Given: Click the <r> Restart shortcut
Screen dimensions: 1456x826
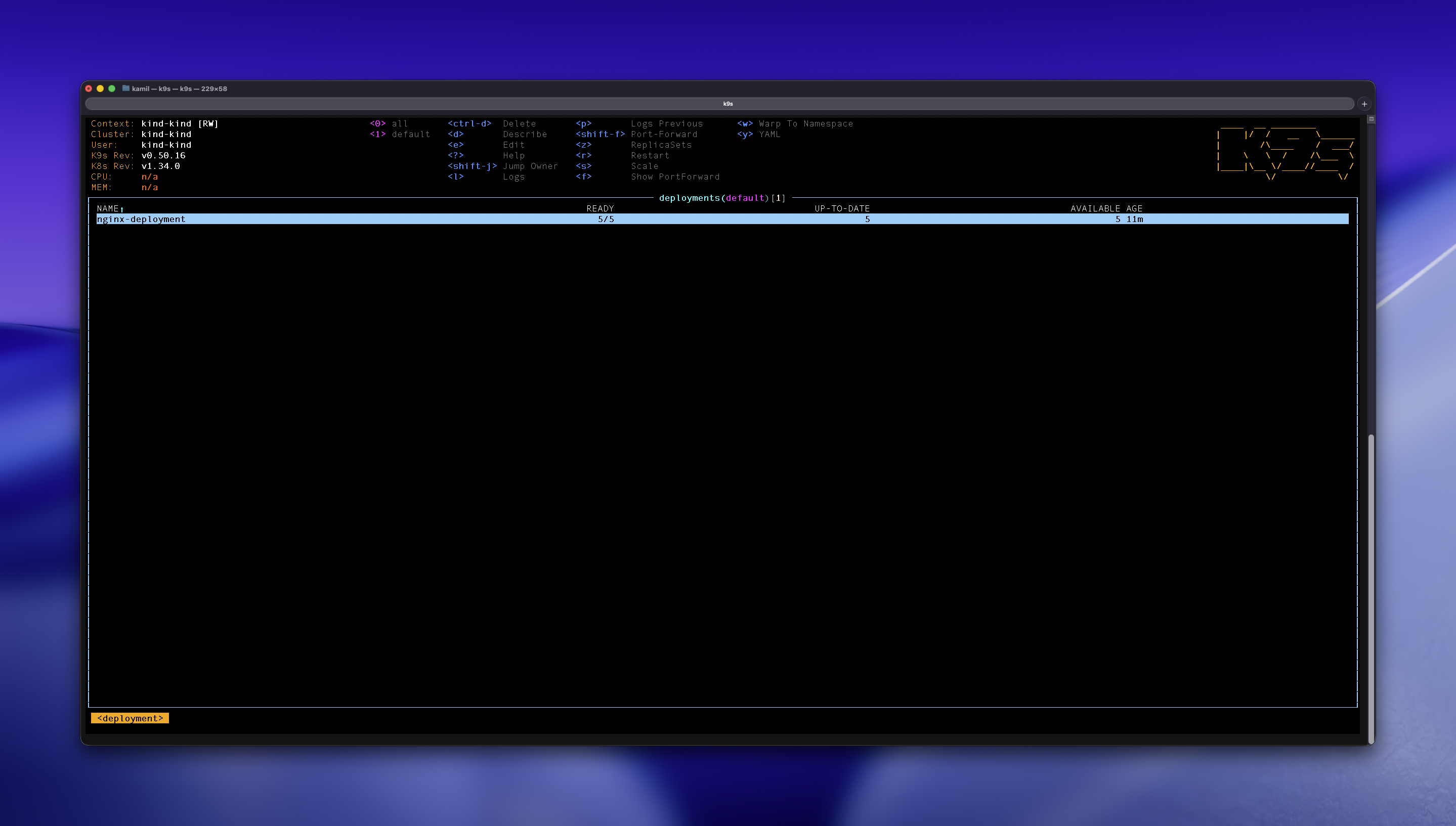Looking at the screenshot, I should click(622, 155).
